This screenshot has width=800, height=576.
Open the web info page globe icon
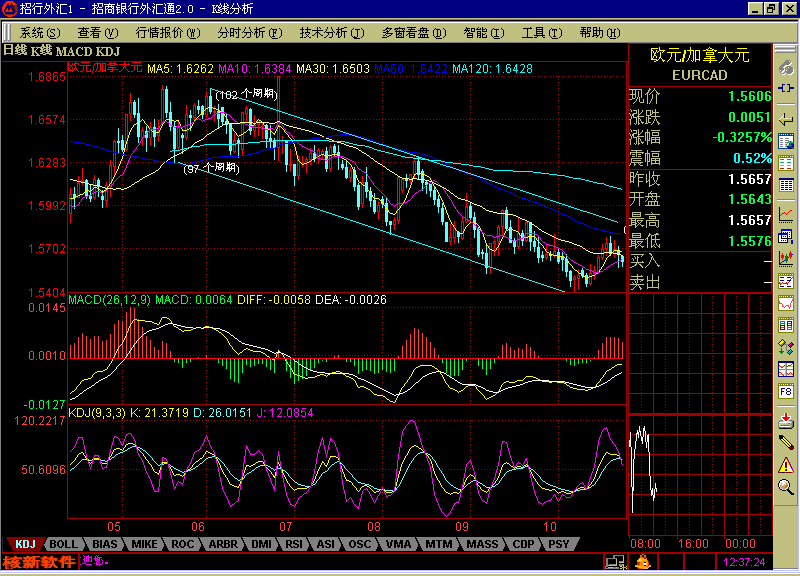pos(786,141)
